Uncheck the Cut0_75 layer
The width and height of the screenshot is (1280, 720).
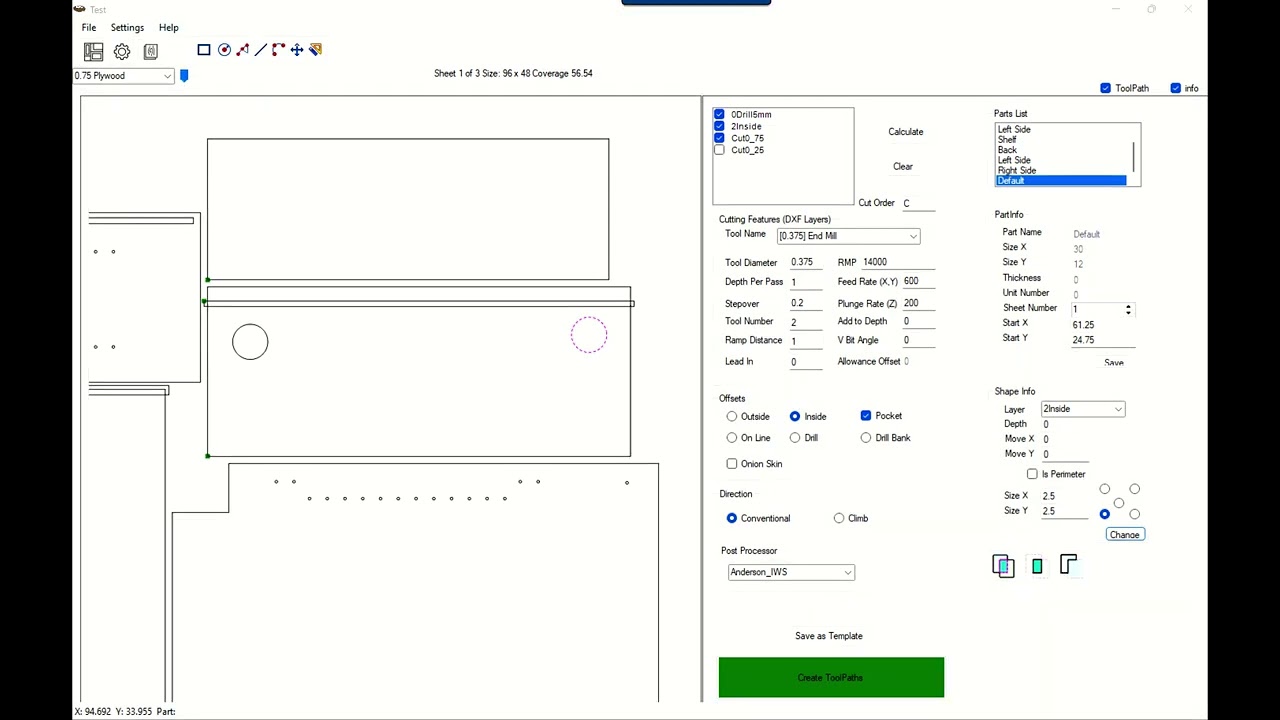click(x=719, y=138)
